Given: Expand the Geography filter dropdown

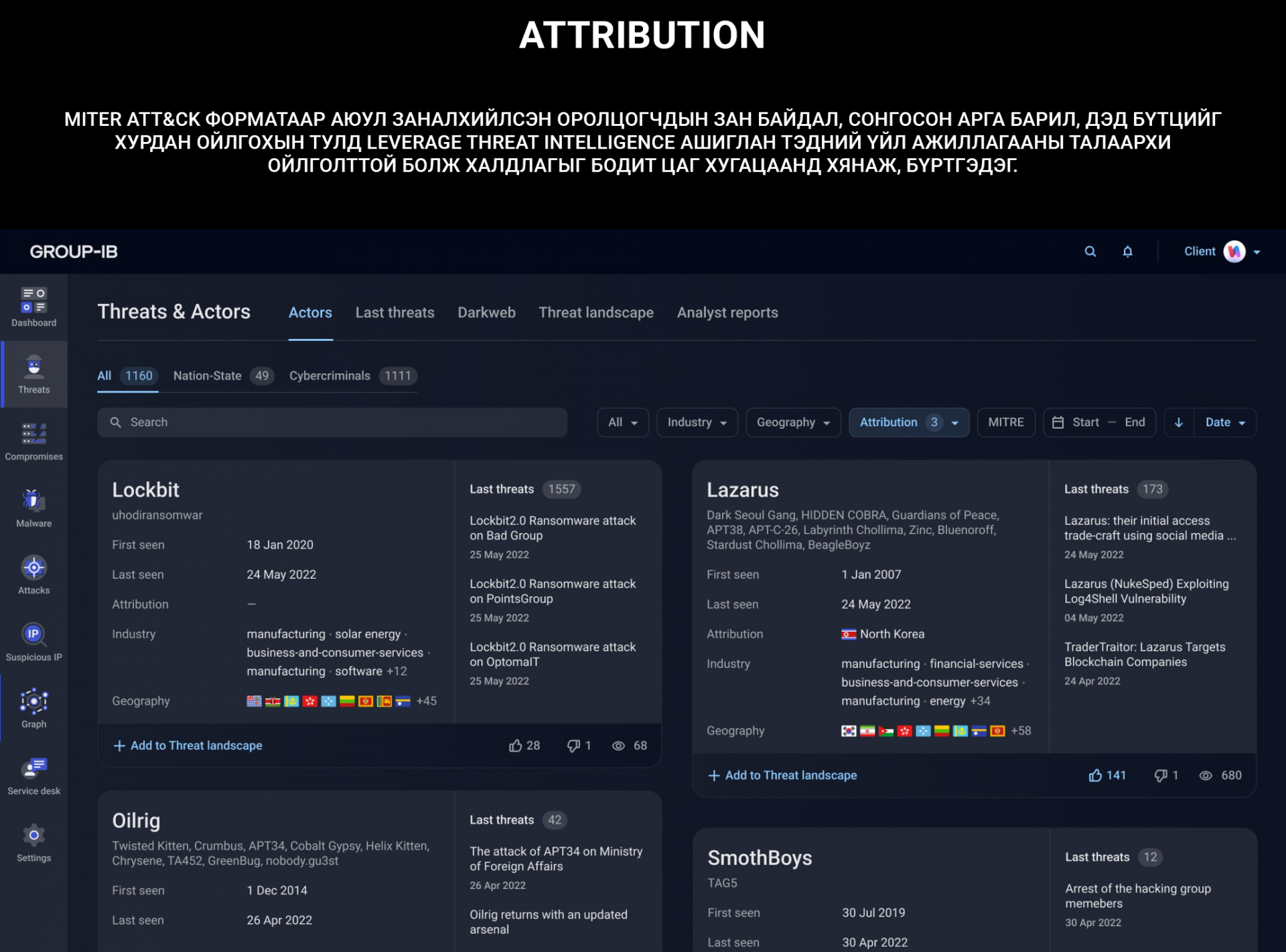Looking at the screenshot, I should click(793, 423).
